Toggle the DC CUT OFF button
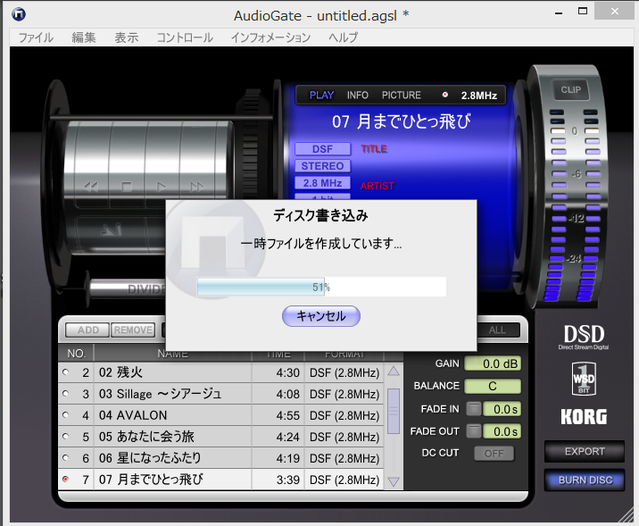Image resolution: width=639 pixels, height=526 pixels. (494, 453)
